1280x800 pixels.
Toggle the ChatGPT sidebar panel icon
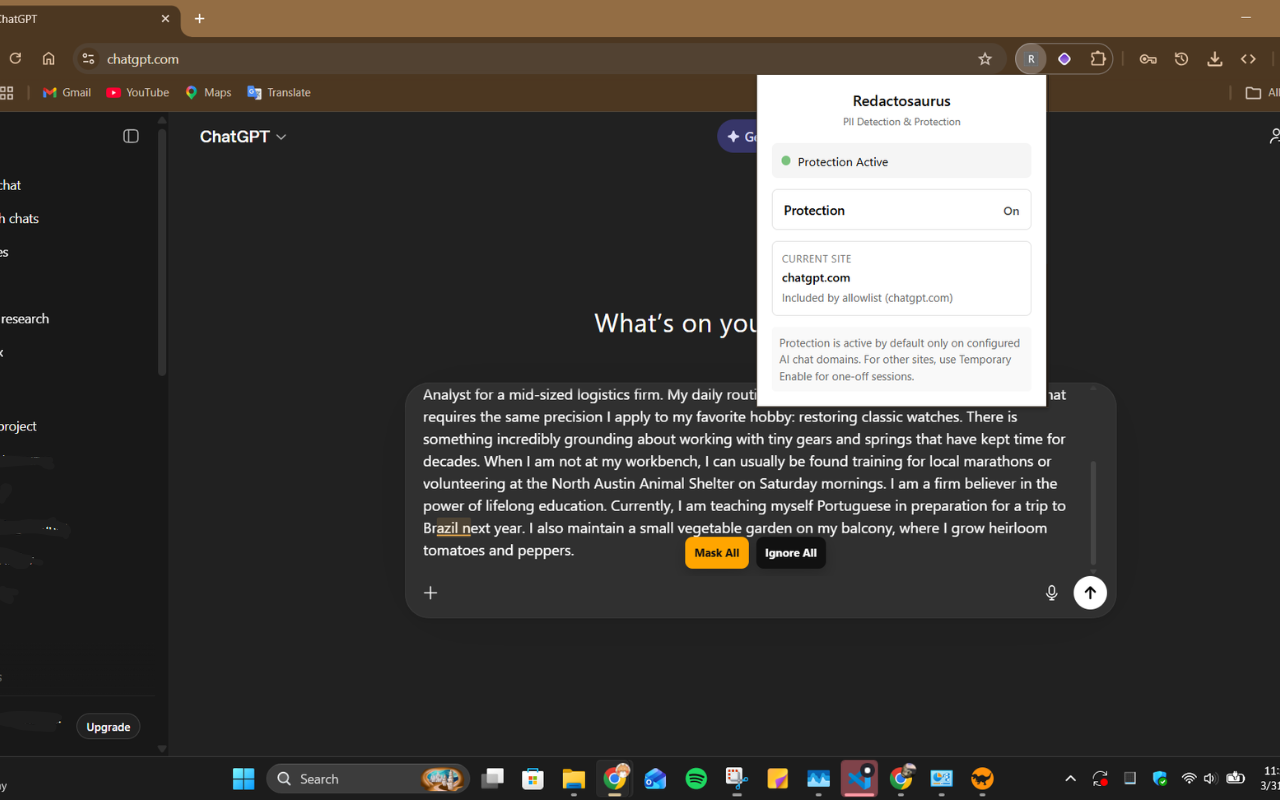[131, 136]
